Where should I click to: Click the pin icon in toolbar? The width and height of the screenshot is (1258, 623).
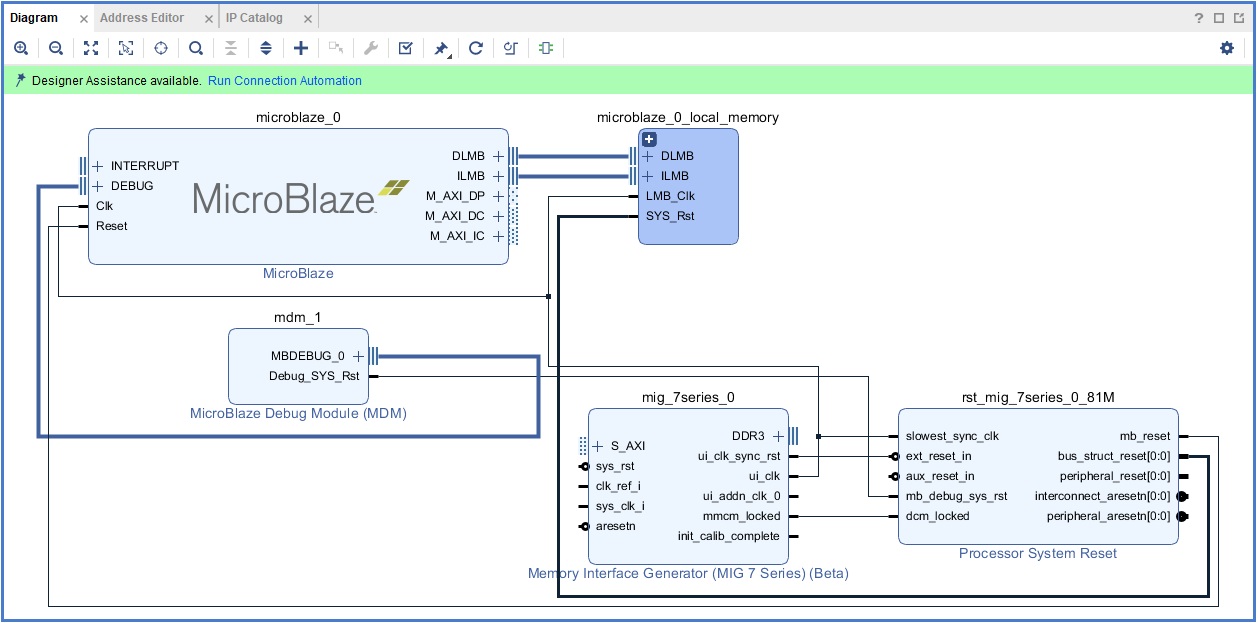click(x=441, y=48)
